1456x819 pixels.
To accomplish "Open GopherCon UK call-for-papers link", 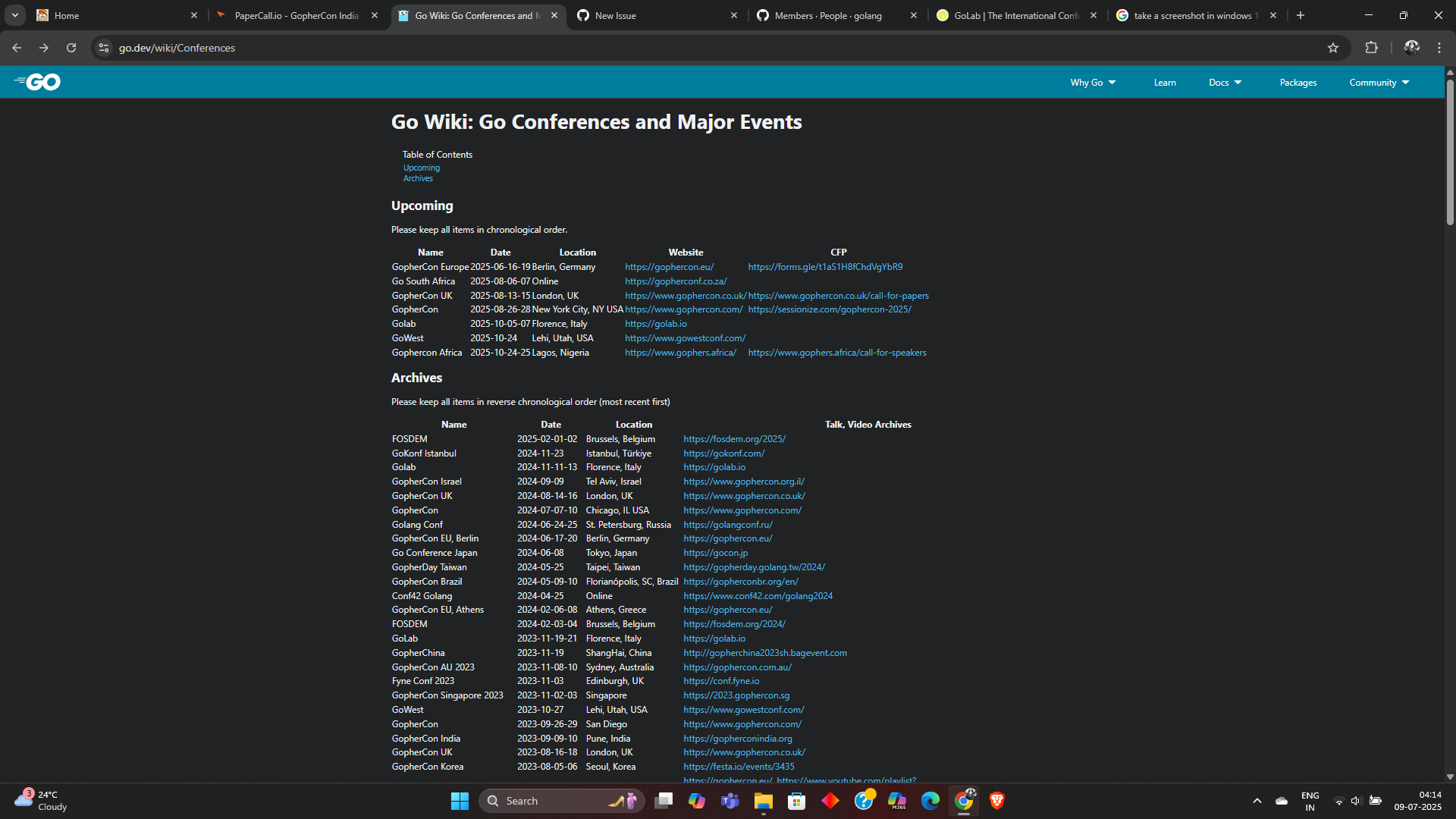I will click(x=838, y=296).
